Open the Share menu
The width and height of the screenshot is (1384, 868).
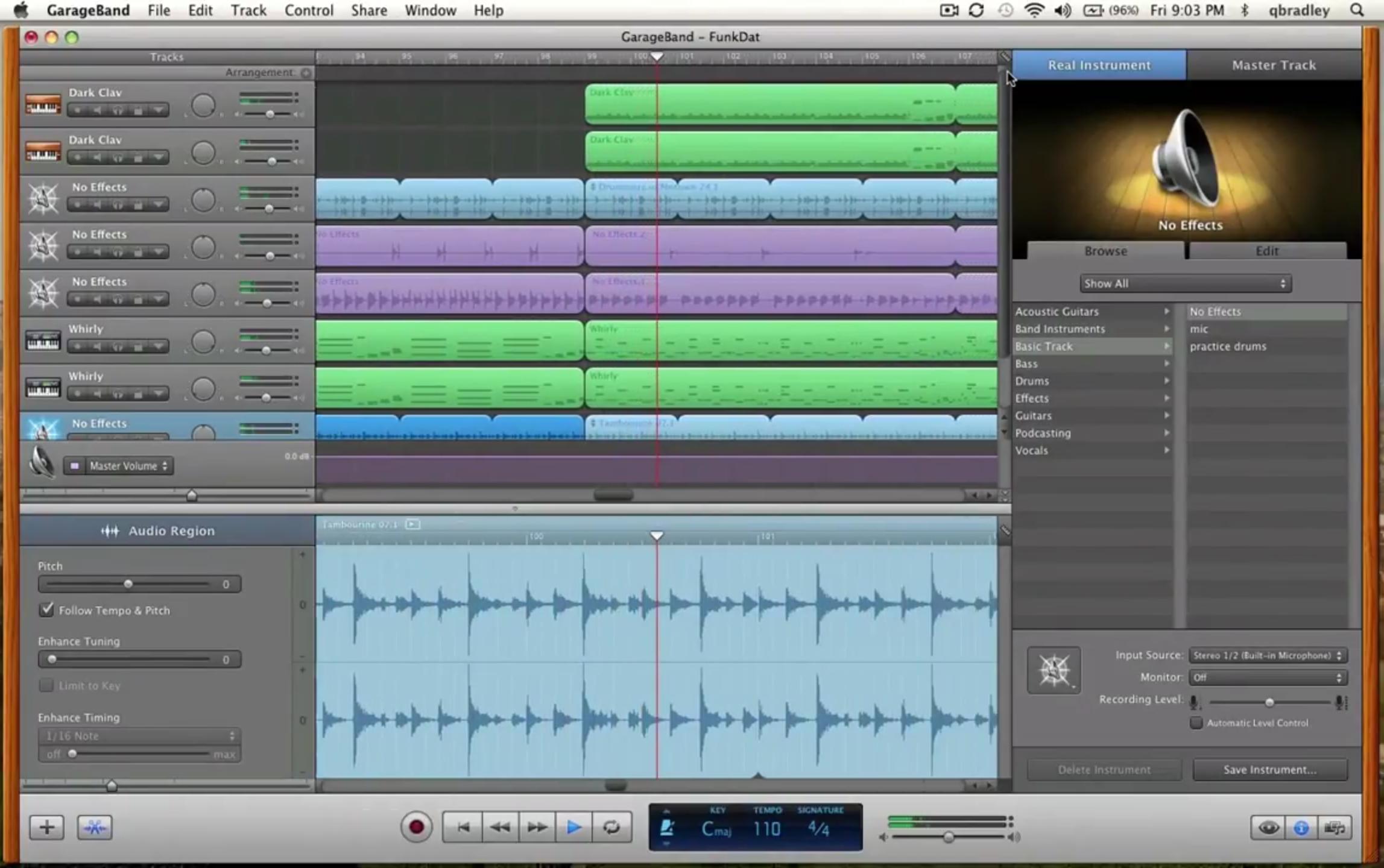coord(368,10)
